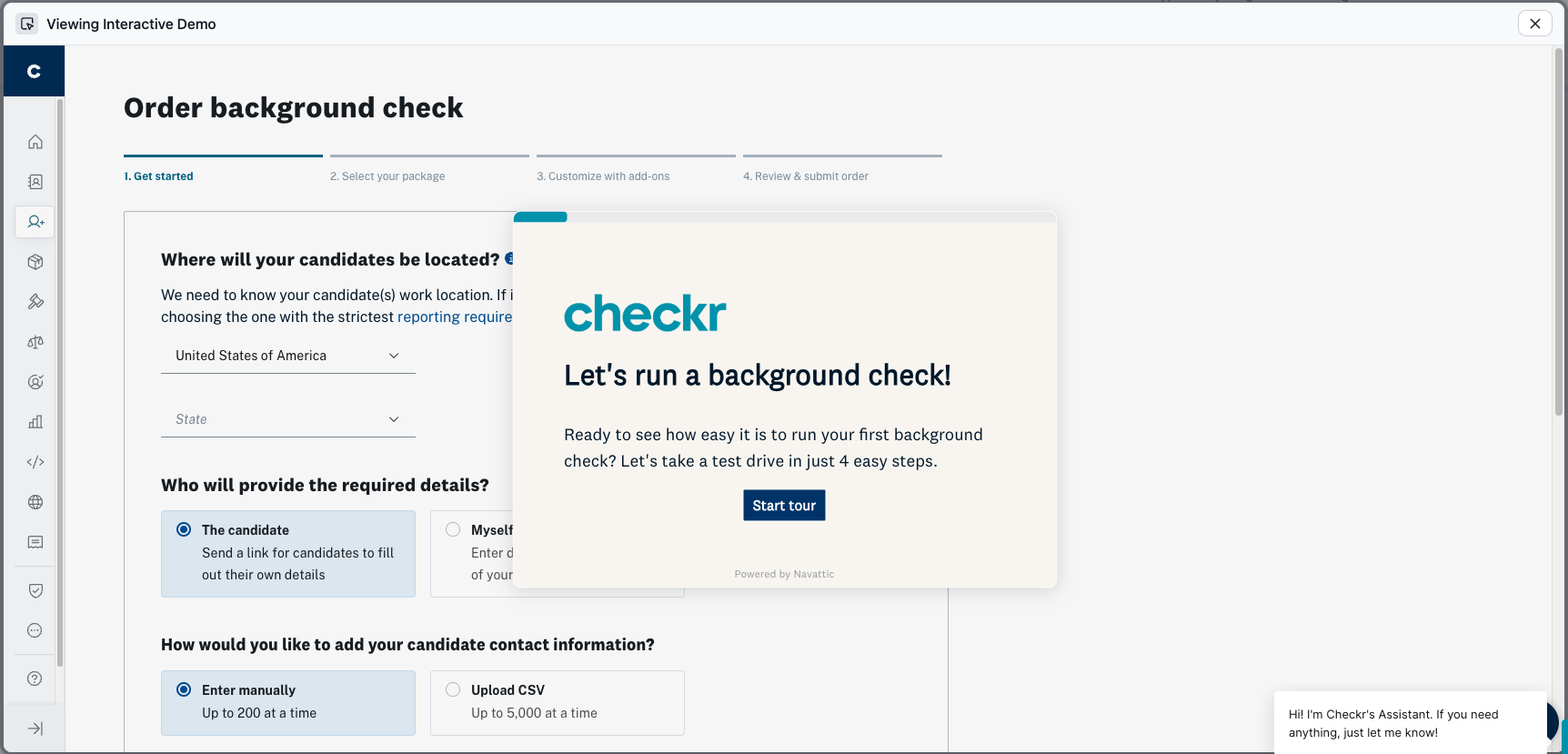Click the info icon beside candidates location heading
1568x754 pixels.
pyautogui.click(x=509, y=258)
